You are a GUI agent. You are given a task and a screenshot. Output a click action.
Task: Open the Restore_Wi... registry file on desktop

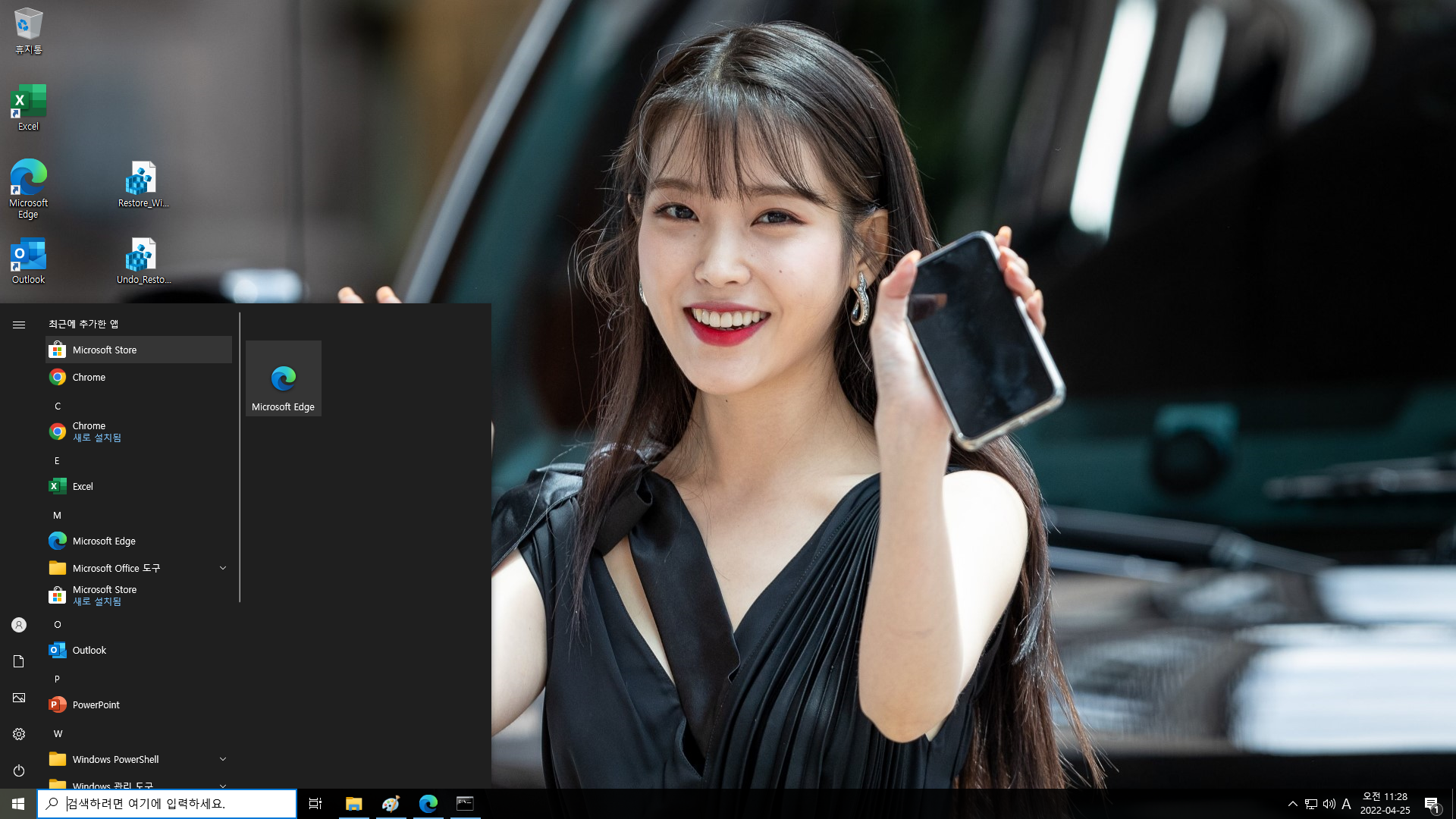click(143, 184)
